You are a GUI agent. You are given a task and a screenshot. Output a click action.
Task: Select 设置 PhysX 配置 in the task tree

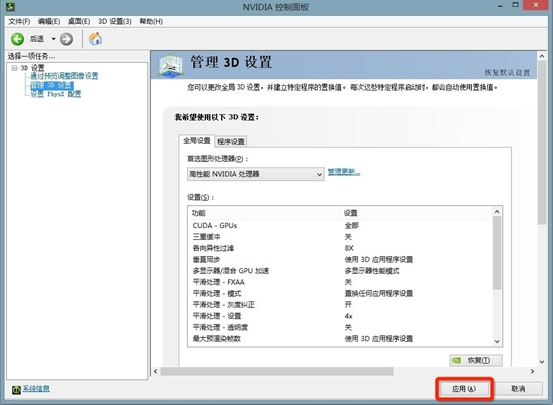click(x=56, y=94)
